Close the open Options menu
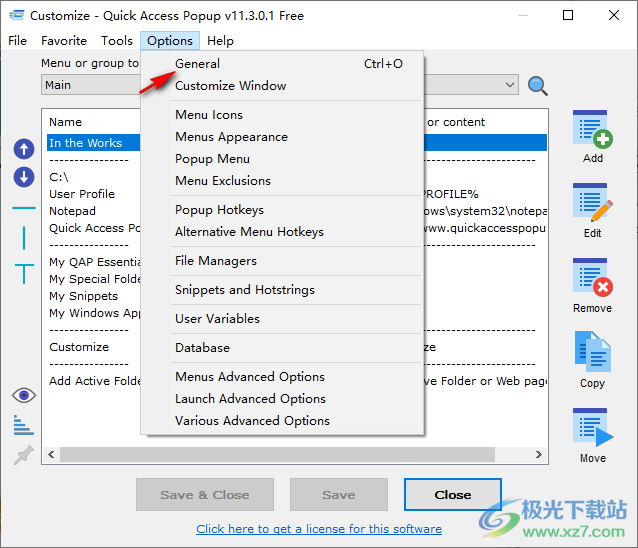This screenshot has width=638, height=548. click(170, 41)
